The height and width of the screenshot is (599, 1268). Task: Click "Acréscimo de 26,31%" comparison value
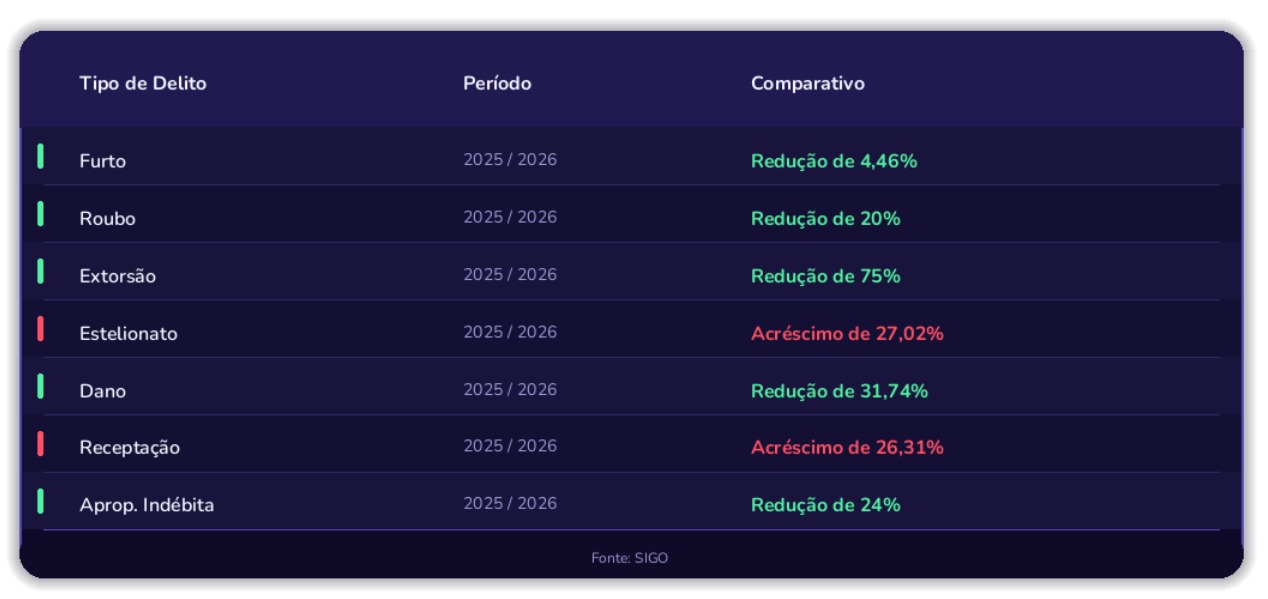pos(847,448)
